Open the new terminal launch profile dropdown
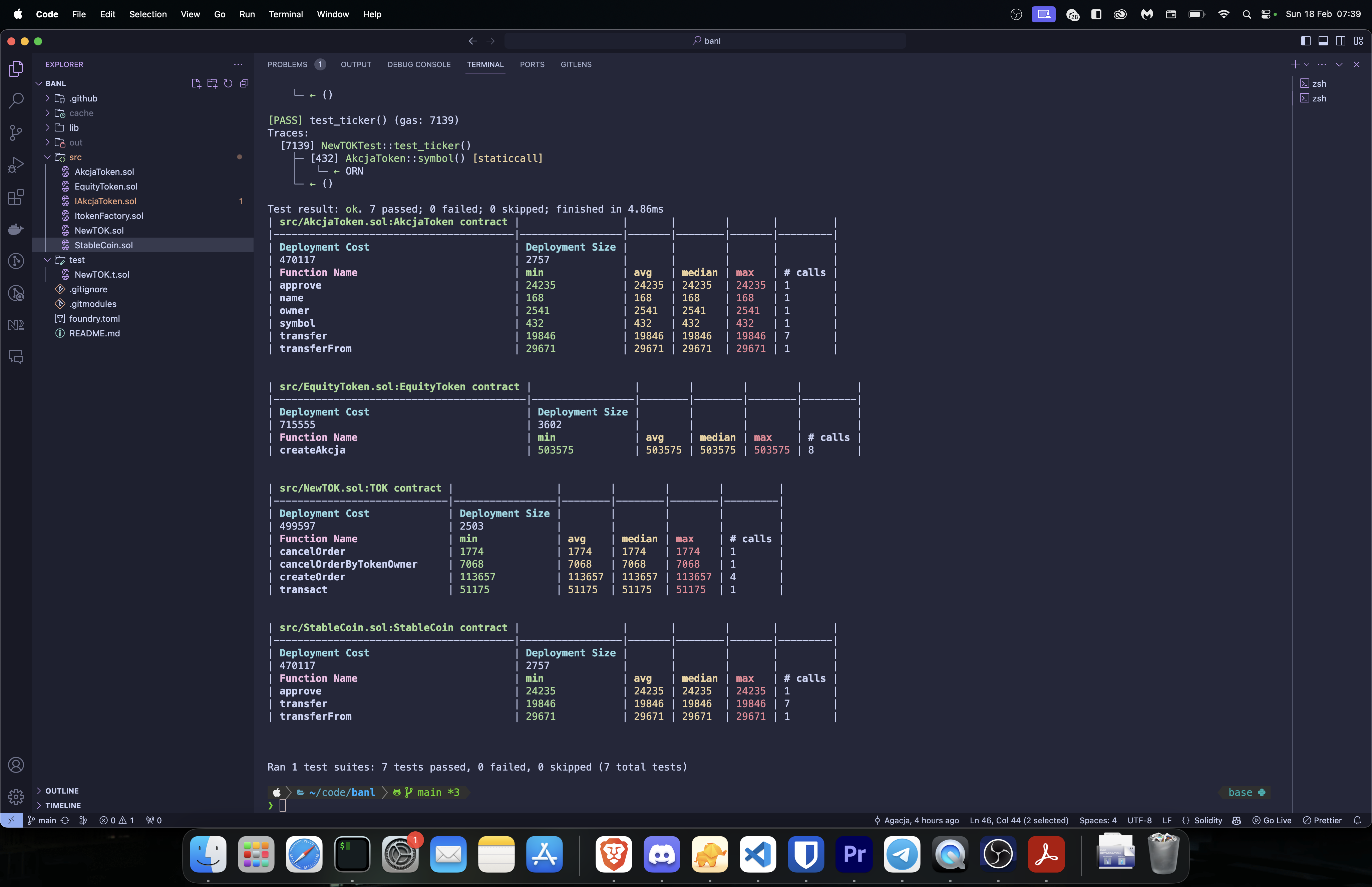This screenshot has height=887, width=1372. click(x=1307, y=65)
